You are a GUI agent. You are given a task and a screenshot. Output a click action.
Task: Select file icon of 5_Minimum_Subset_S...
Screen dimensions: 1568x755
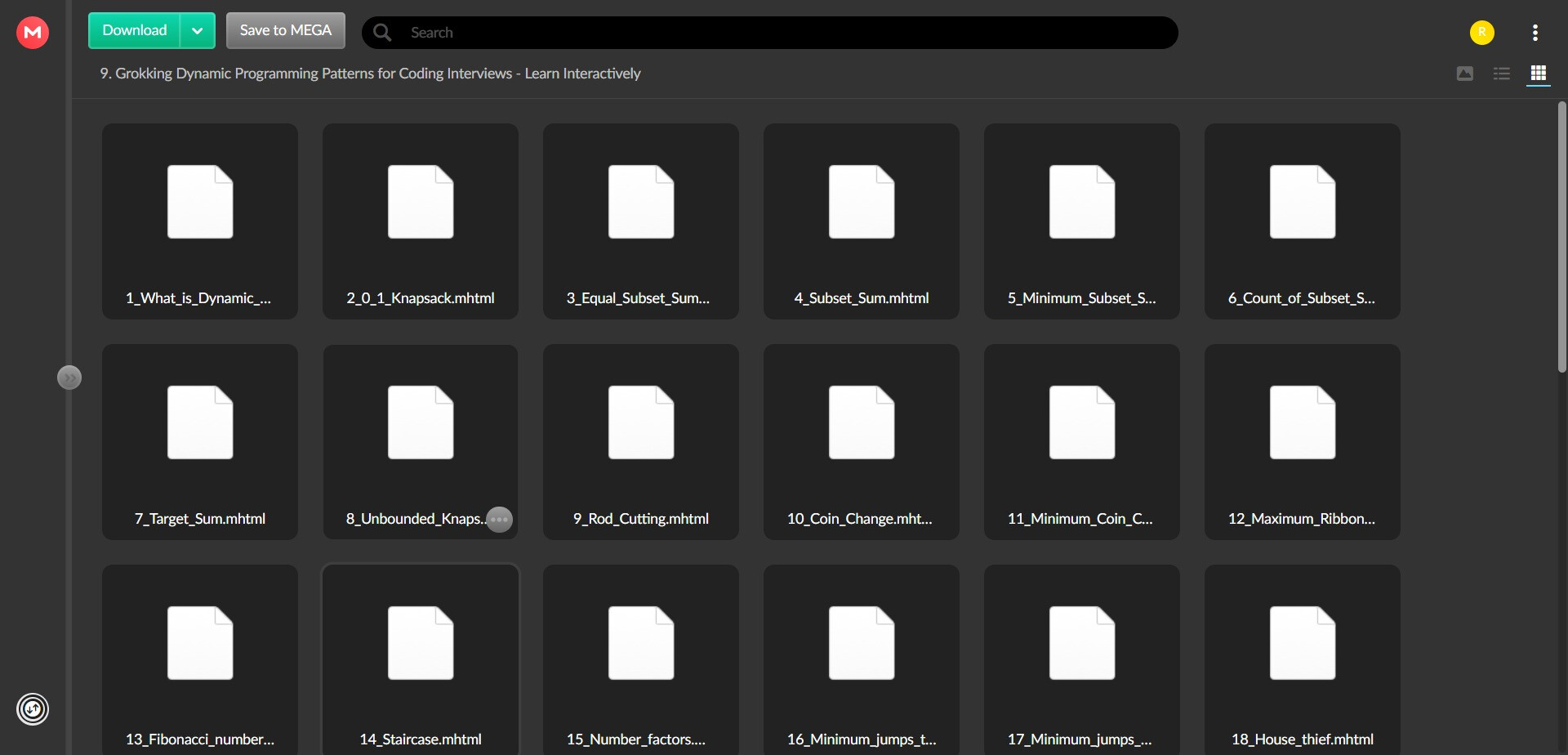[x=1082, y=202]
